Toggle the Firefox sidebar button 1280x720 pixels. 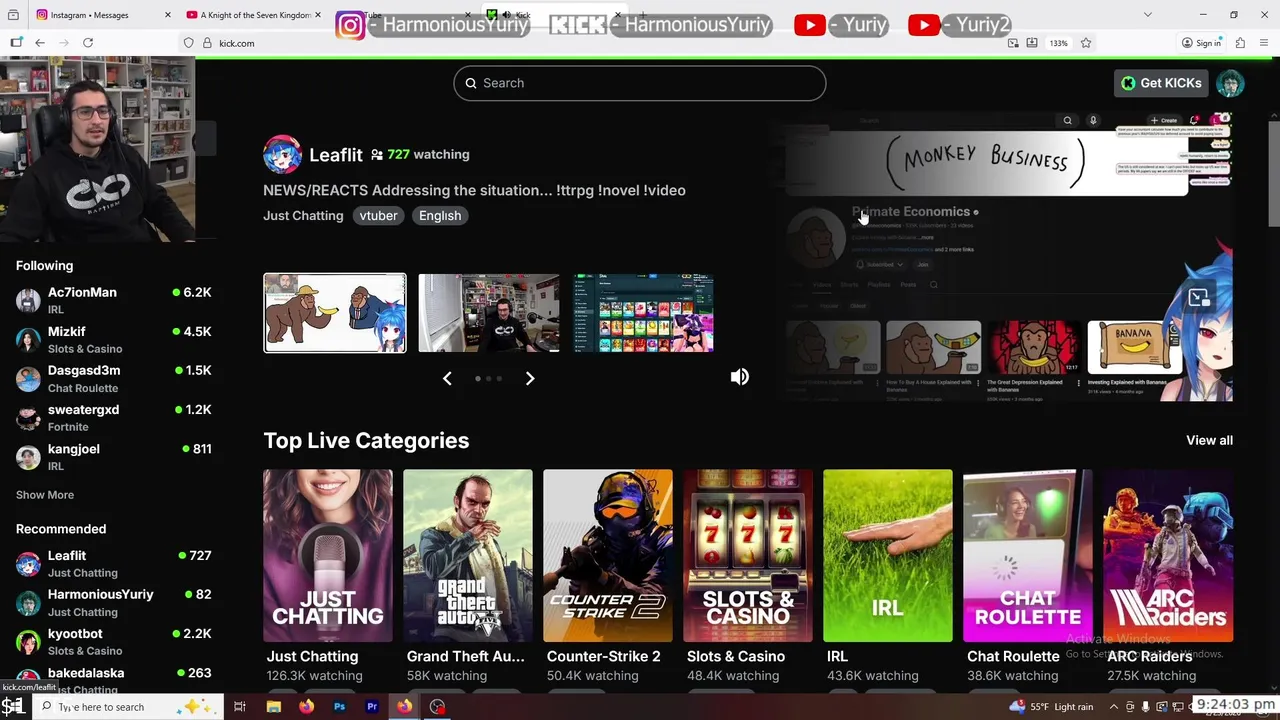16,43
